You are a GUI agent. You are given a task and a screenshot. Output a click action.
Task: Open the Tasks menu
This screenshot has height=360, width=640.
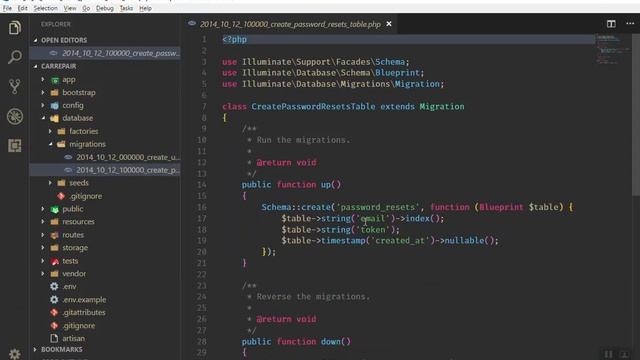126,8
